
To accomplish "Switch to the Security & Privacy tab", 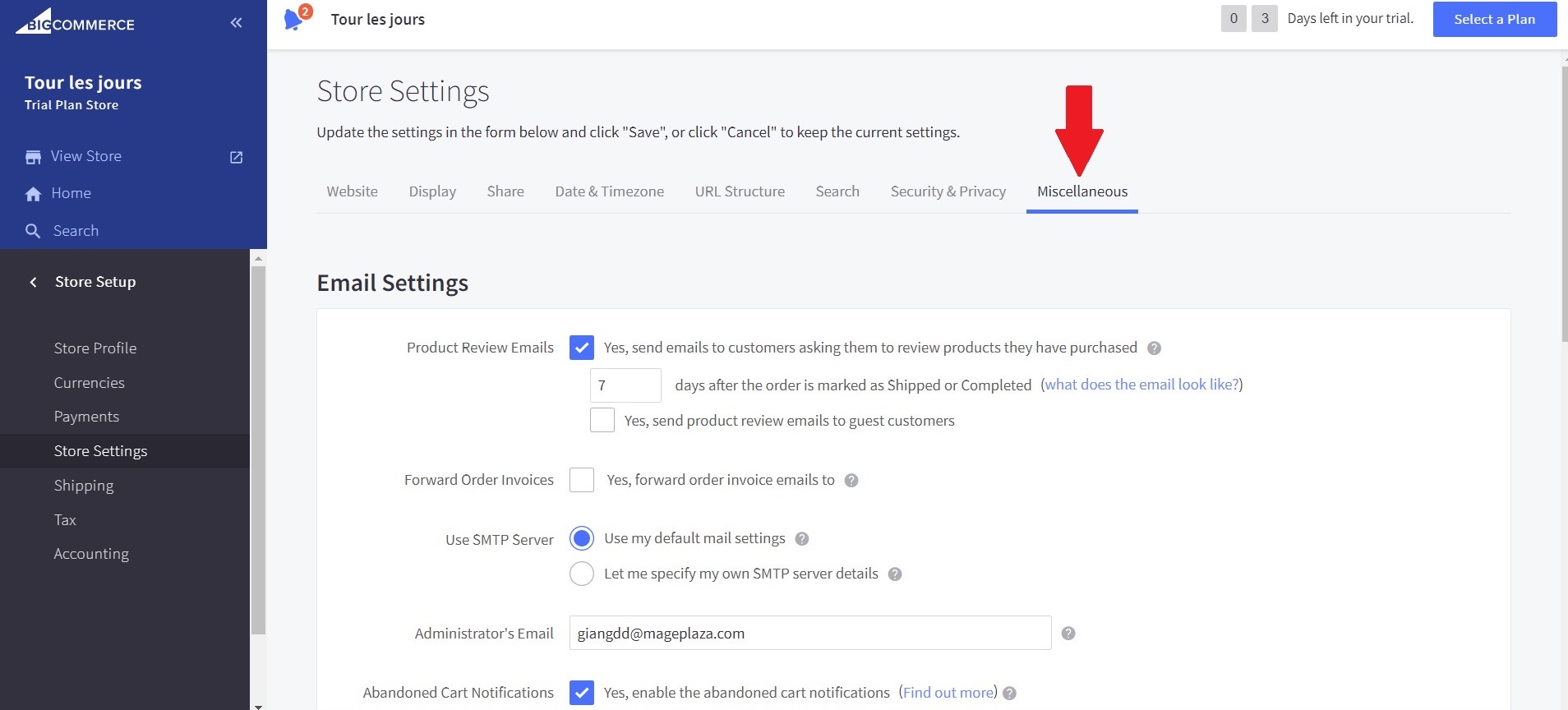I will pos(948,191).
